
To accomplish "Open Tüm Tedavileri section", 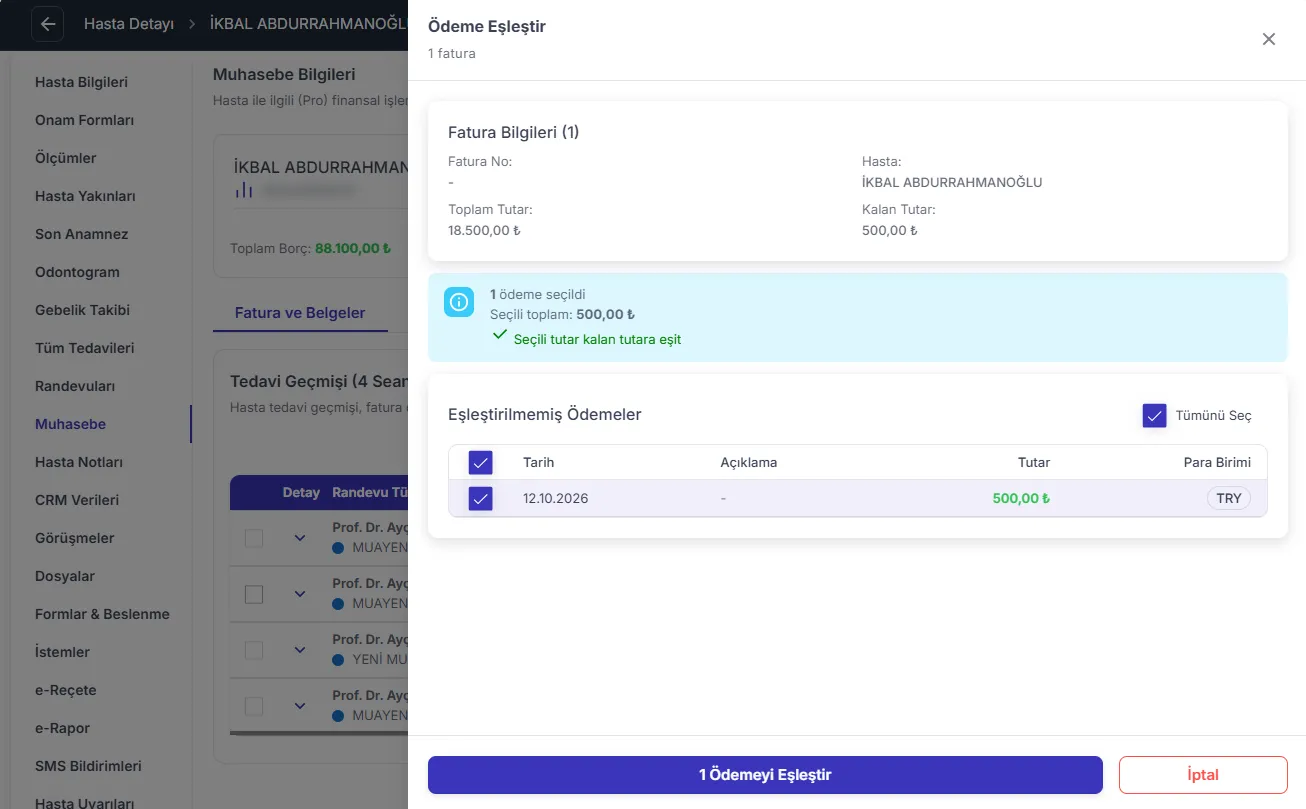I will click(84, 348).
